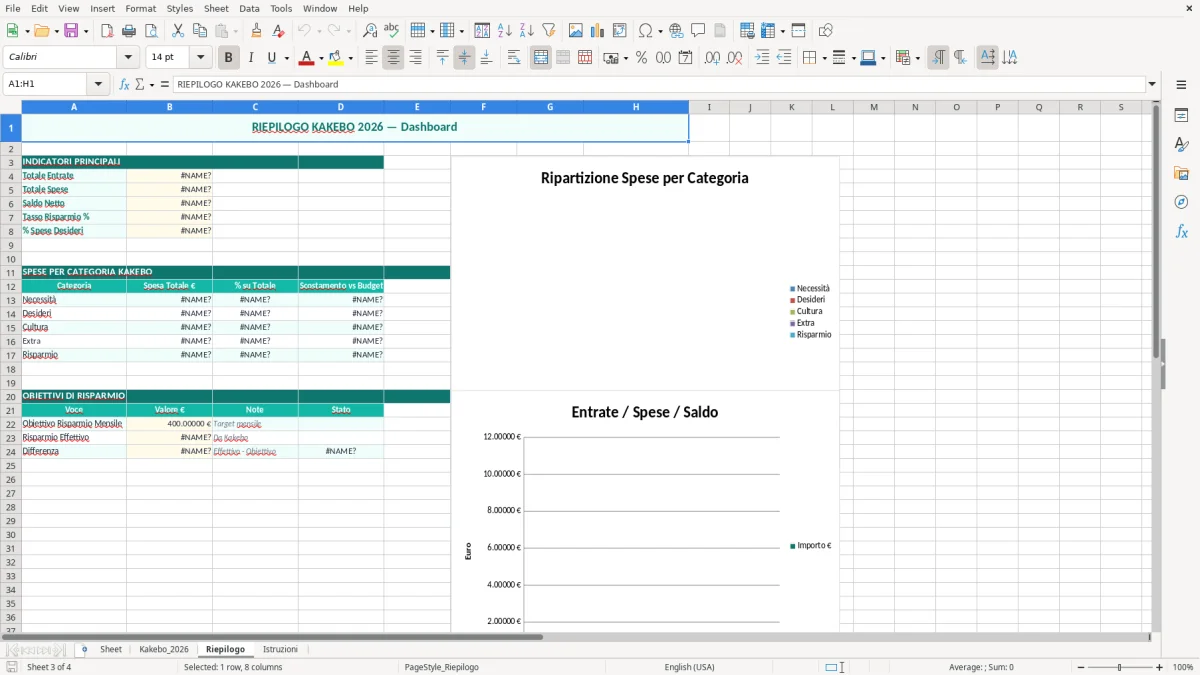Click the Print icon
This screenshot has height=675, width=1200.
point(129,31)
